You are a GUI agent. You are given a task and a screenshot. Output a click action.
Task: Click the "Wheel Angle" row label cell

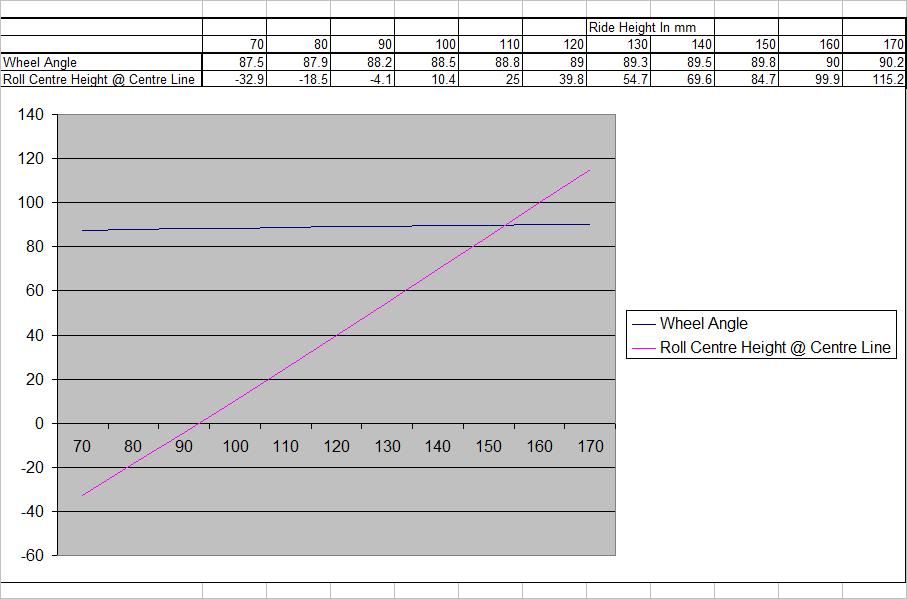(x=101, y=62)
